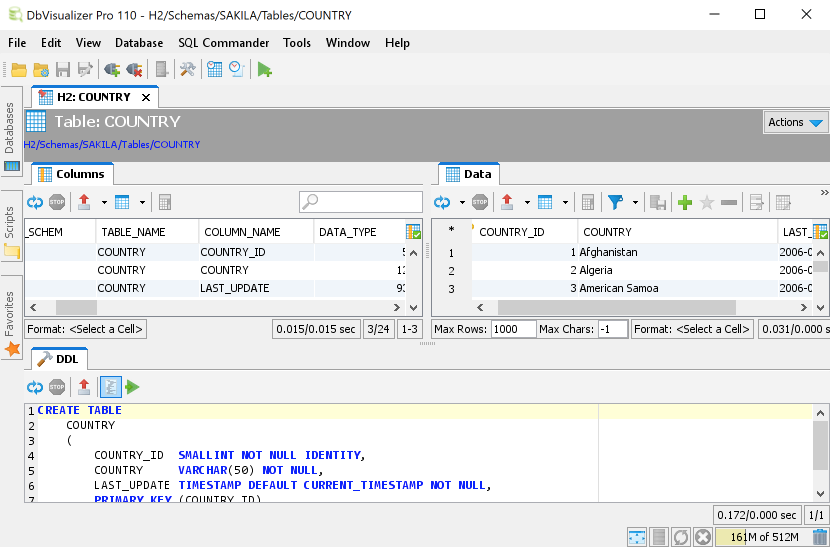This screenshot has height=547, width=830.
Task: Open the Tools menu
Action: [296, 43]
